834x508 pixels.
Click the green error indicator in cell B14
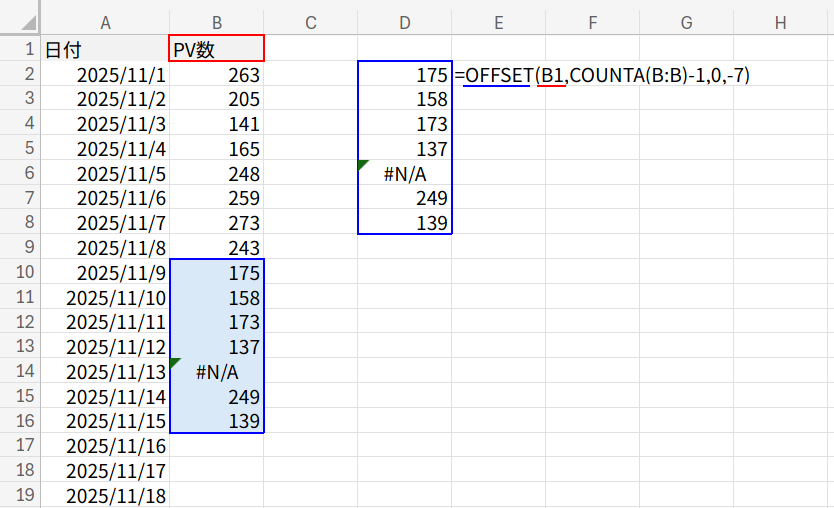coord(176,363)
